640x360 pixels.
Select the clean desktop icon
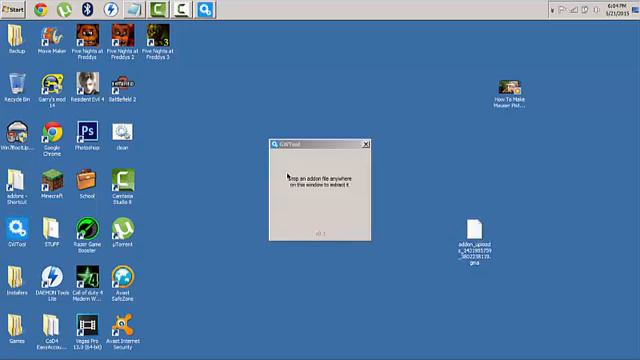coord(122,136)
